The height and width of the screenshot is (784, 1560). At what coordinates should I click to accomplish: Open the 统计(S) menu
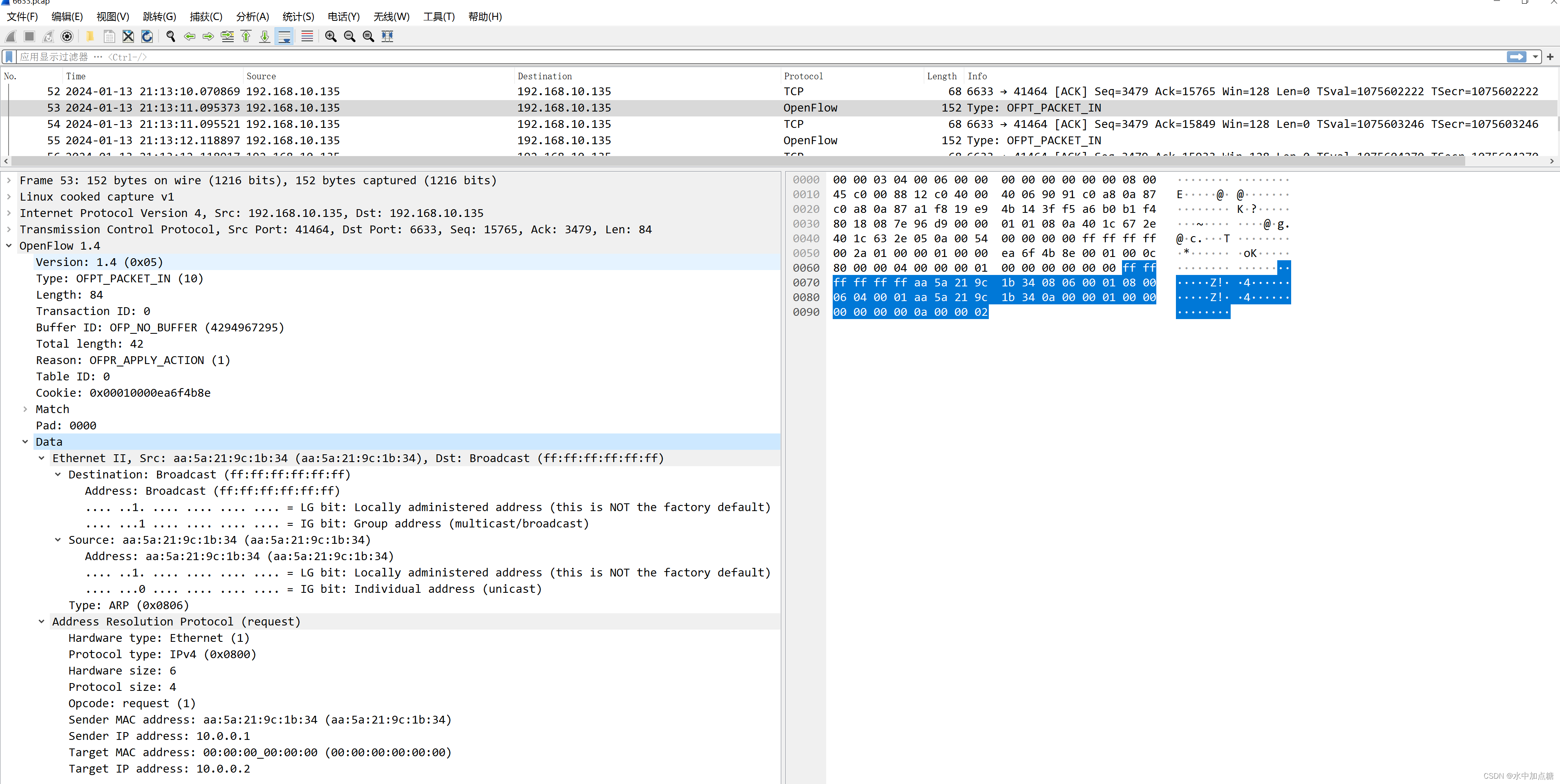298,16
